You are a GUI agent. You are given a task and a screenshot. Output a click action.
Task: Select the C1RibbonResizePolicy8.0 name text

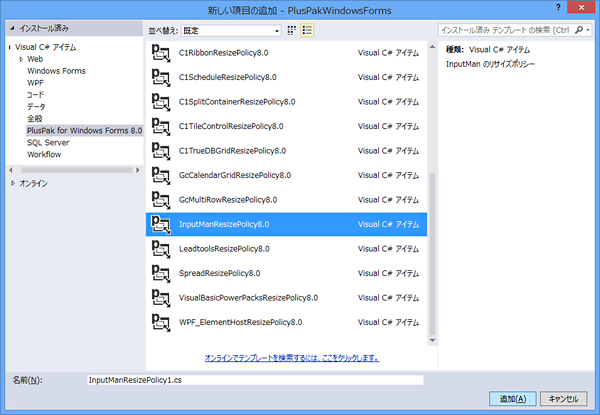(x=223, y=53)
